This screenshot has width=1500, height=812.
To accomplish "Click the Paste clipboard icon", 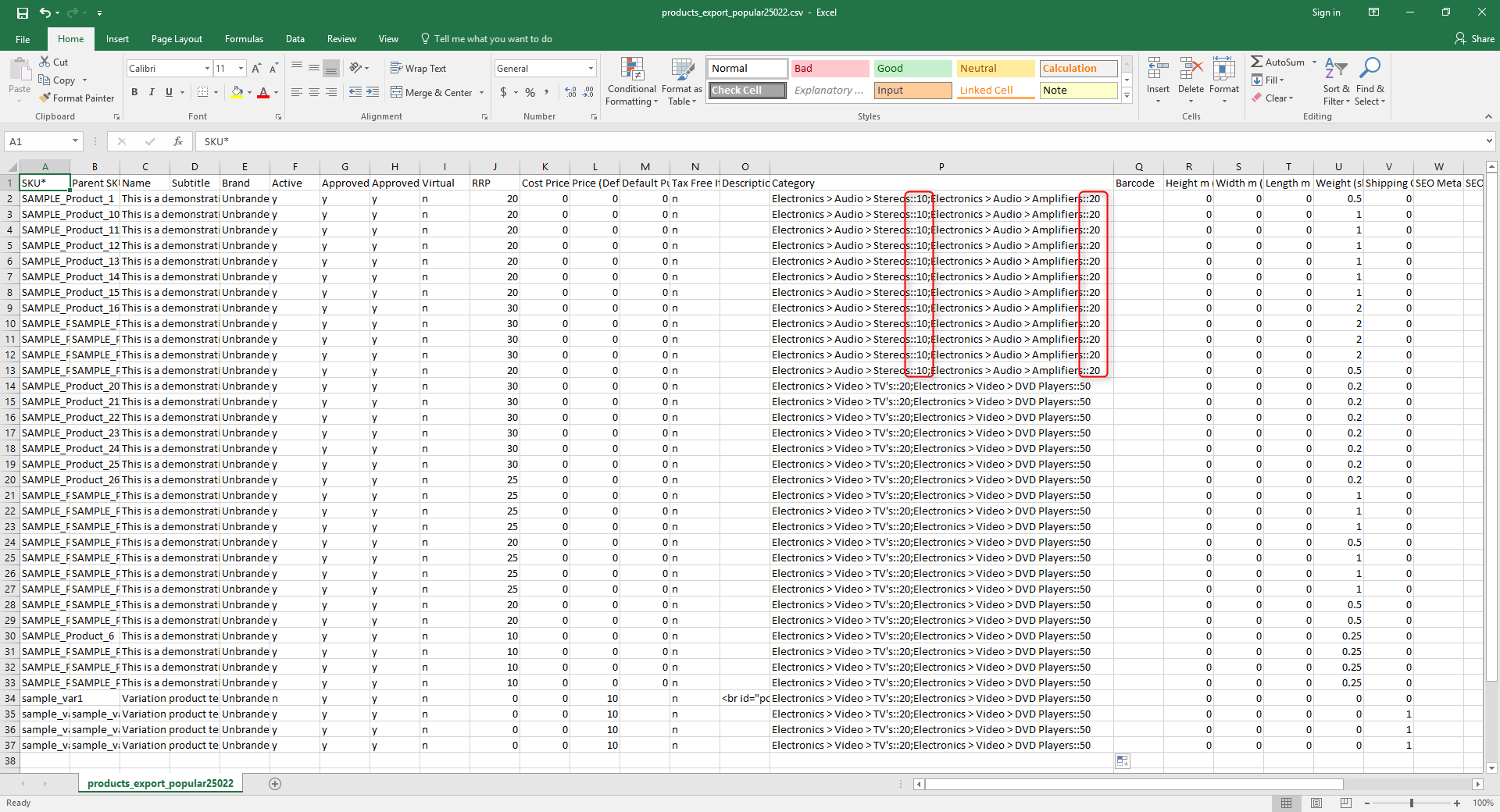I will [x=20, y=70].
